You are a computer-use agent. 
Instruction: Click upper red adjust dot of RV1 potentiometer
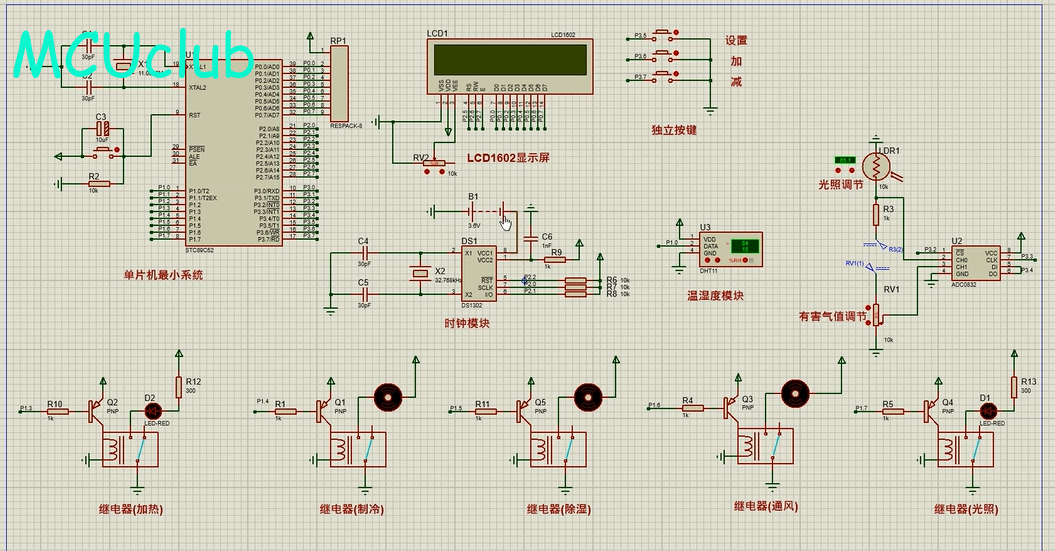[869, 308]
